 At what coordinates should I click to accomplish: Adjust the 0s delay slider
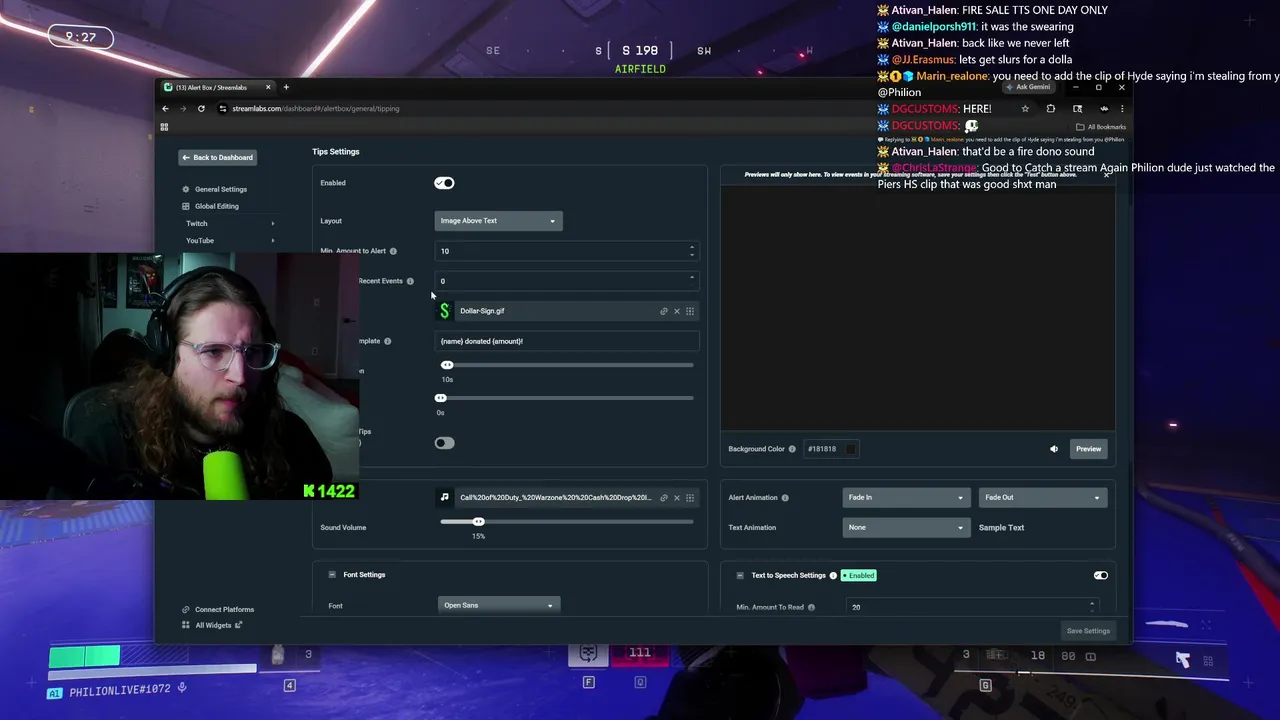[441, 398]
